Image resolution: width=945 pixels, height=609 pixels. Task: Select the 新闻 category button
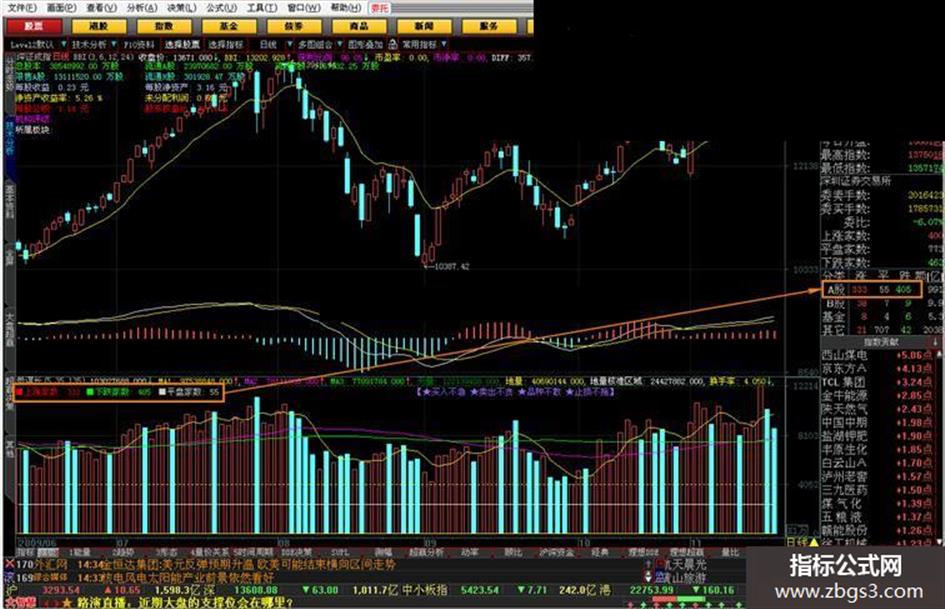pos(424,27)
